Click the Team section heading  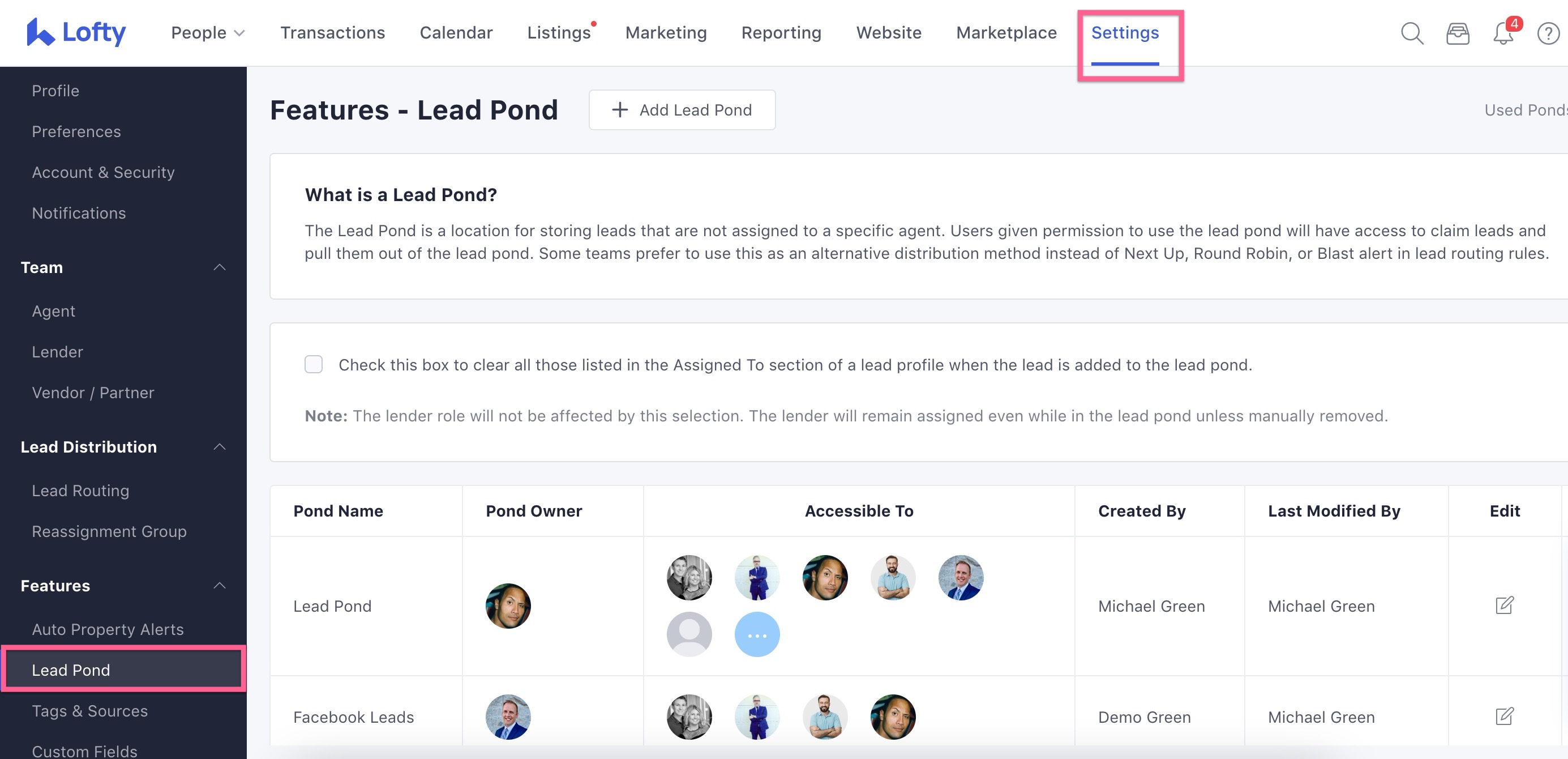41,267
